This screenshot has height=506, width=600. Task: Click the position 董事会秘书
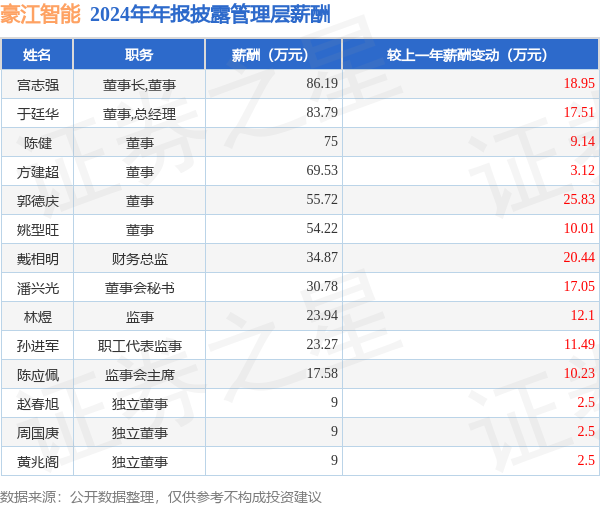[x=139, y=288]
